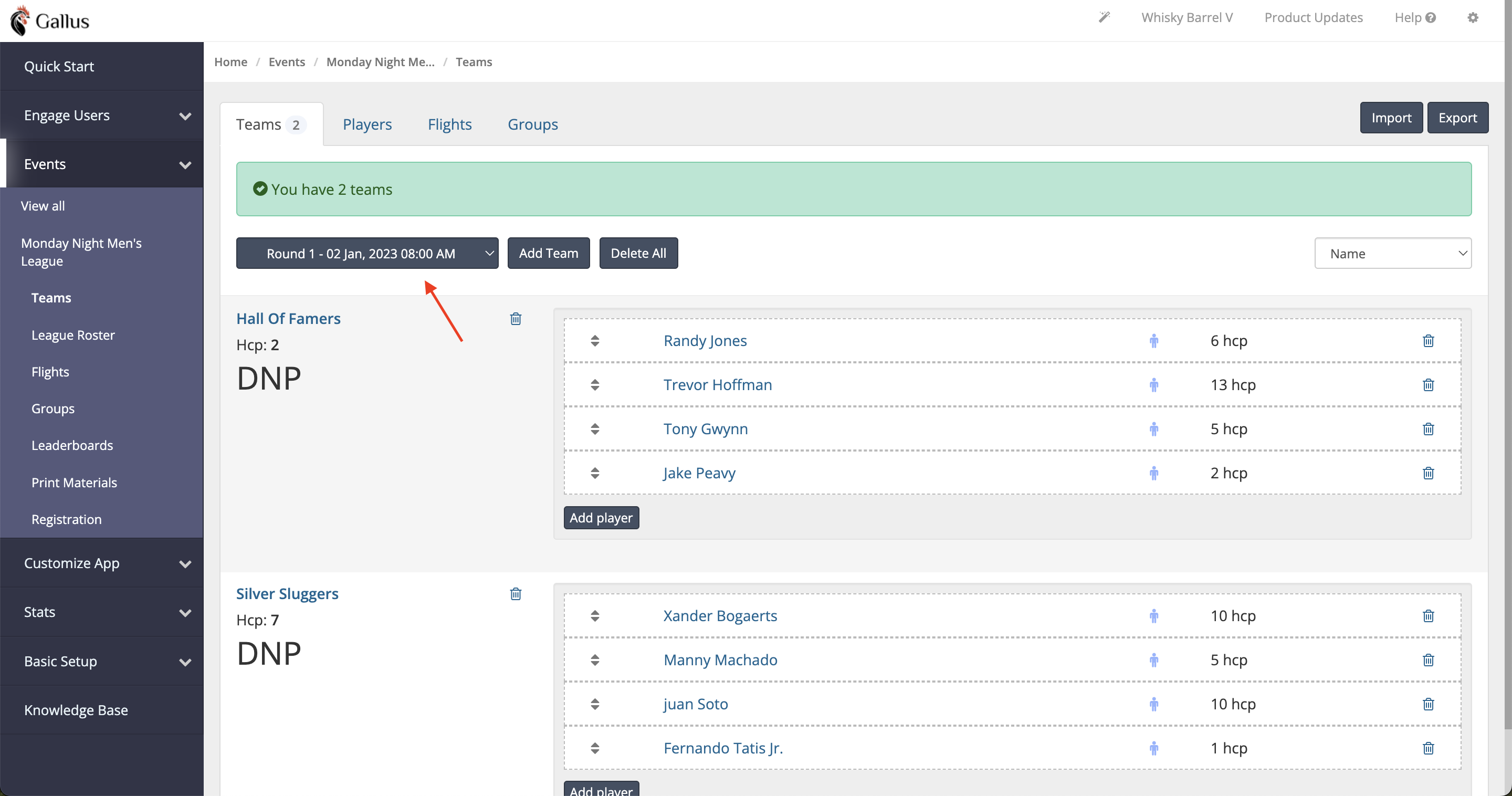Open Whisky Barrel V account menu
The image size is (1512, 796).
1187,18
